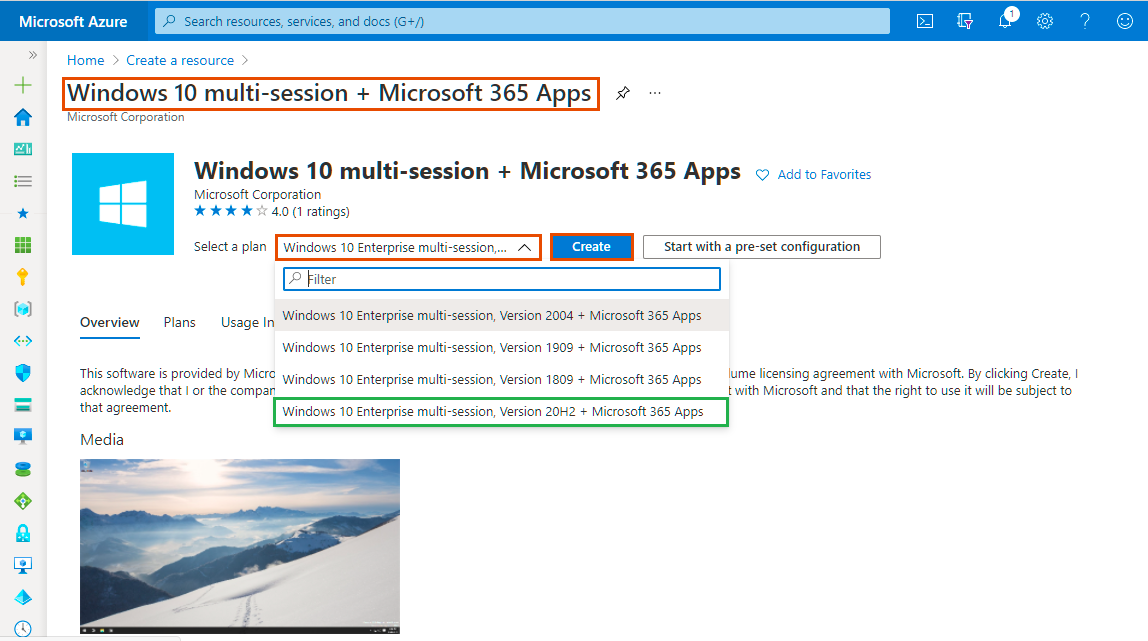Open the clock Recent icon in sidebar
Image resolution: width=1148 pixels, height=641 pixels.
coord(23,629)
